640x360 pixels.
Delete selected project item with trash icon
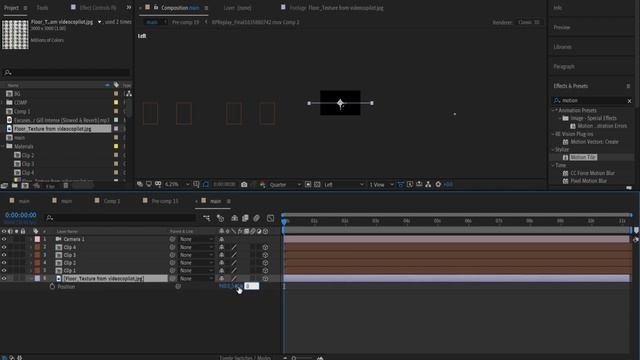(66, 186)
